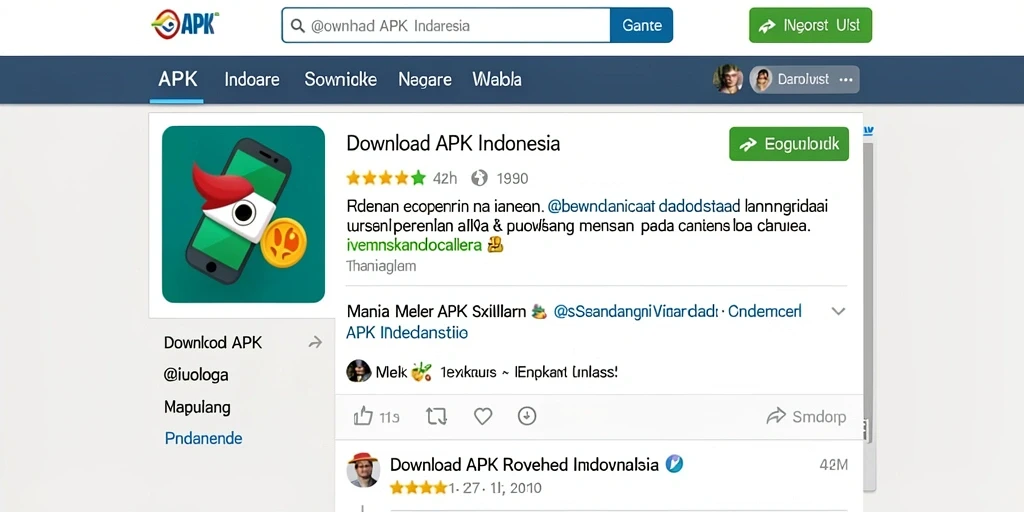Click the circular download icon
This screenshot has height=512, width=1024.
coord(527,416)
